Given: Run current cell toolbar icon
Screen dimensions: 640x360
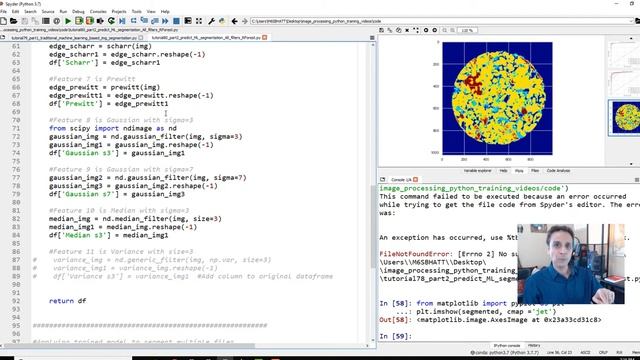Looking at the screenshot, I should 79,21.
